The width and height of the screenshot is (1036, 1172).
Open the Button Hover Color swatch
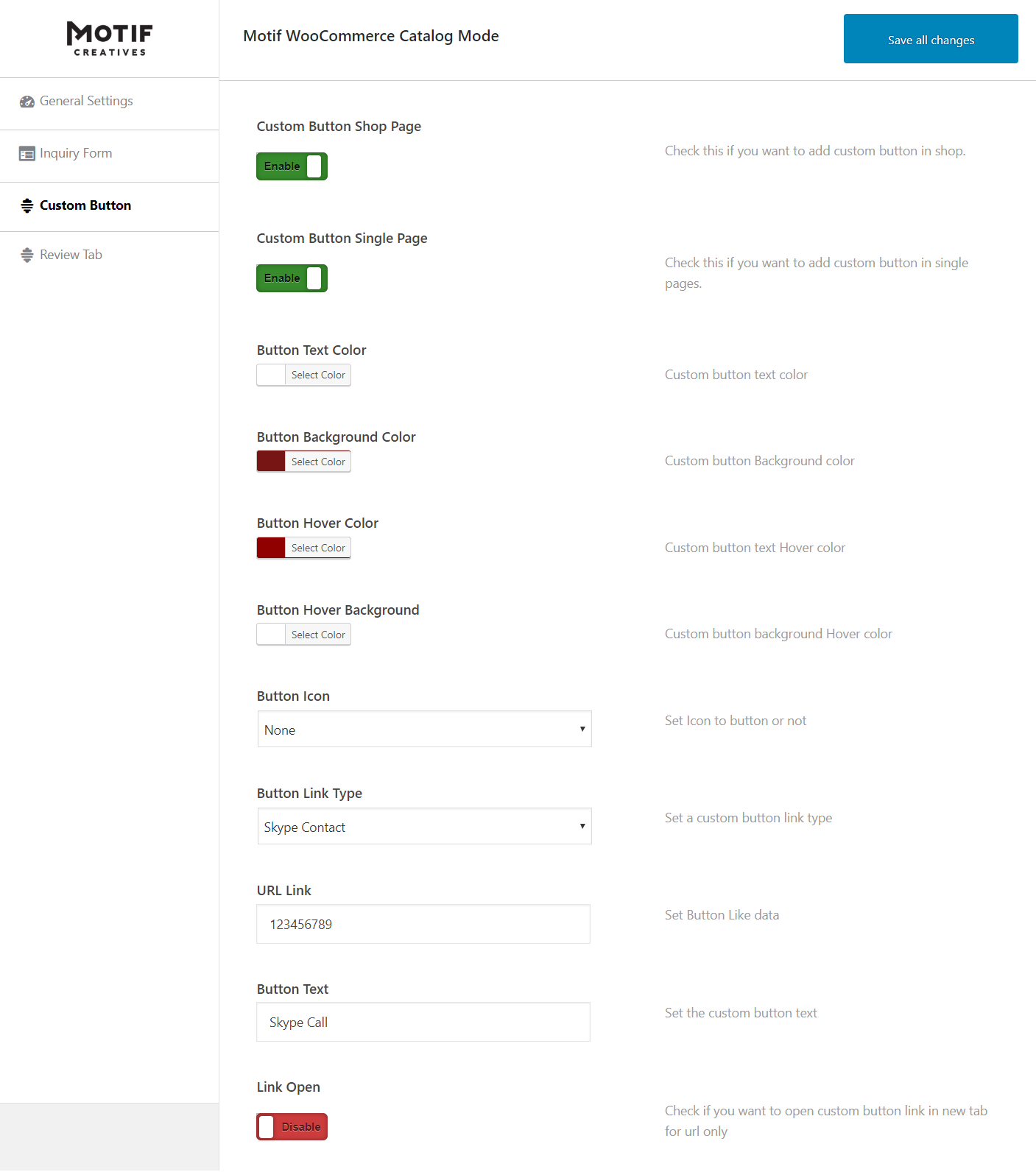pos(271,548)
